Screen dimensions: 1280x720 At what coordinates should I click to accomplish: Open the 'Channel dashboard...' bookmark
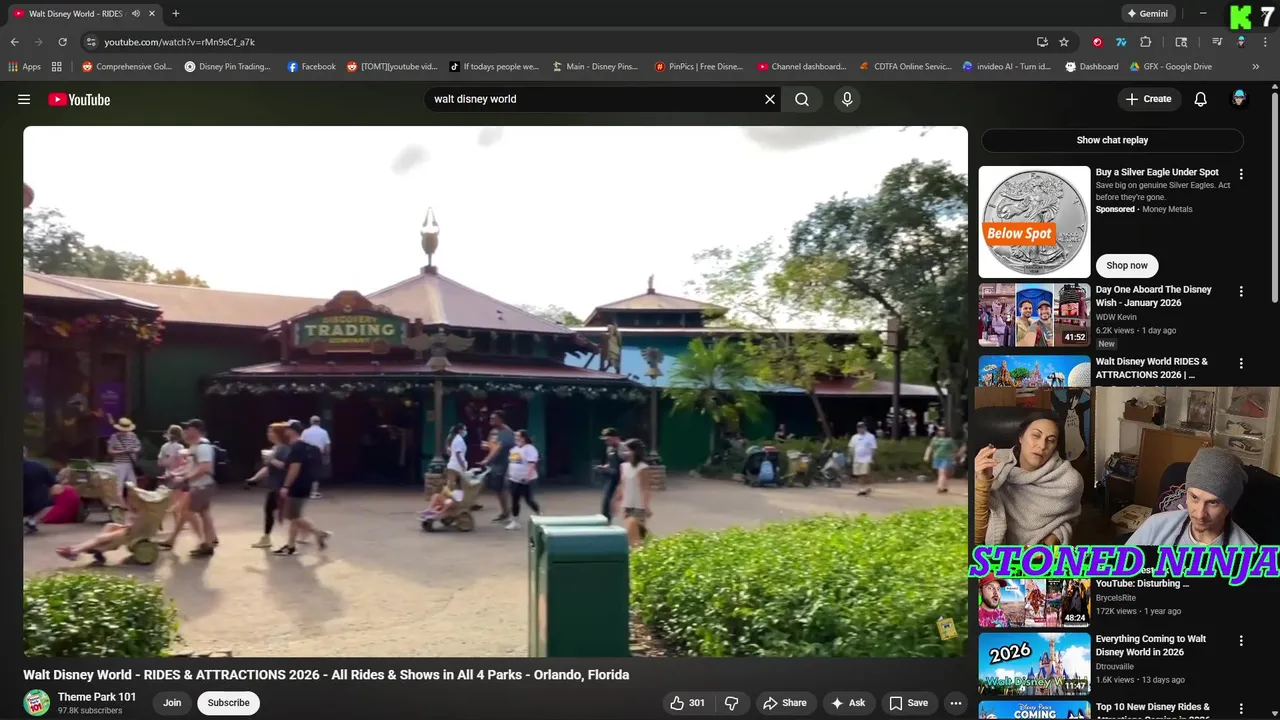801,67
